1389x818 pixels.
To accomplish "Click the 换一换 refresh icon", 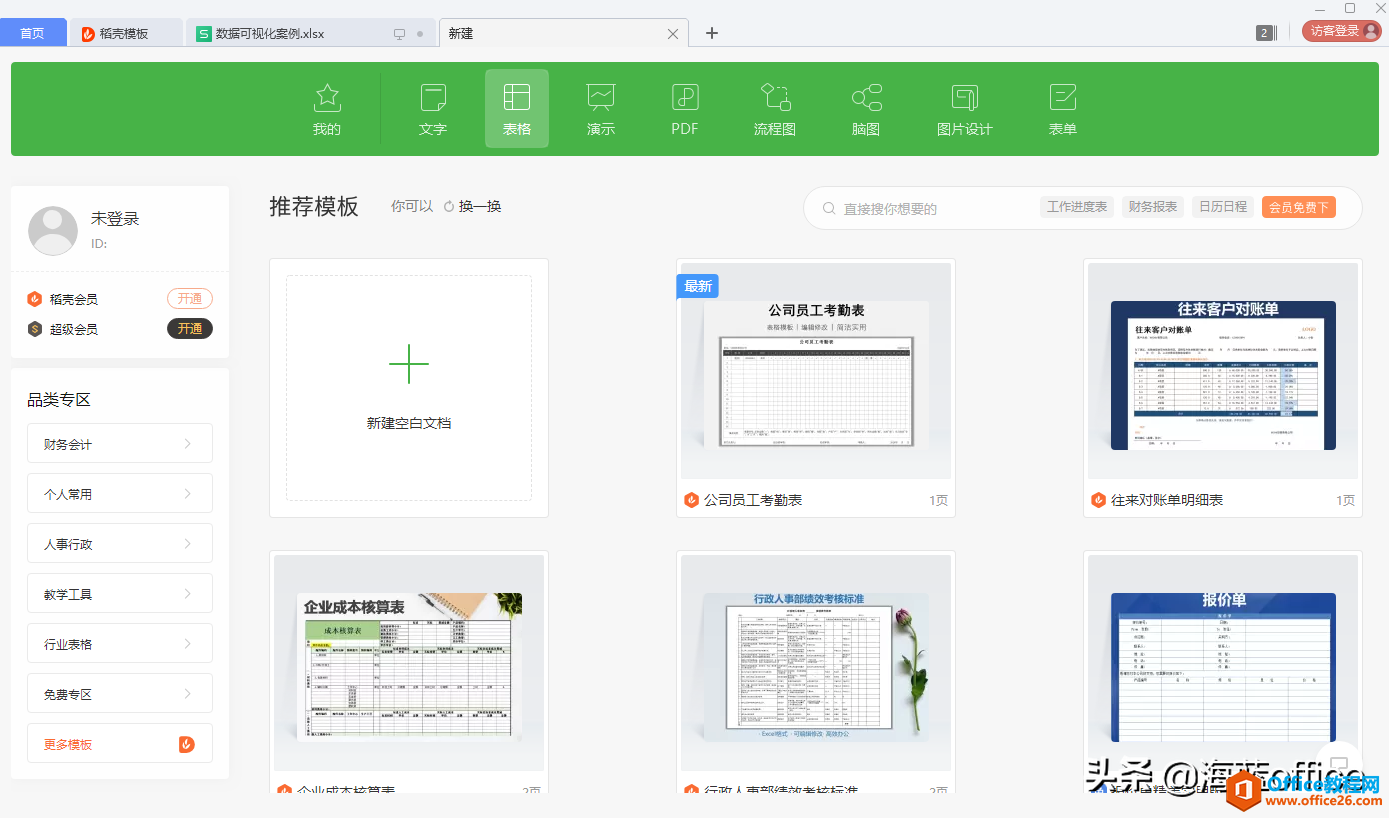I will tap(449, 206).
